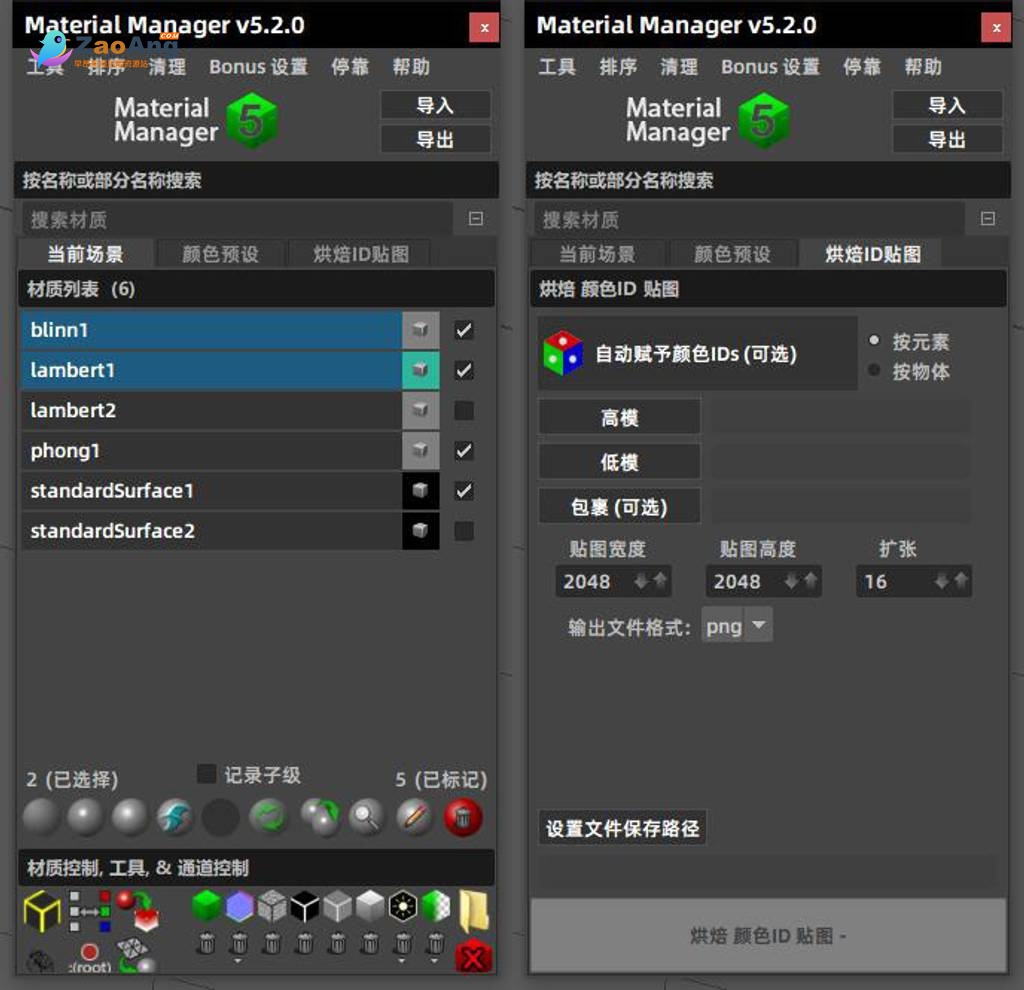1024x990 pixels.
Task: Click the trash can under the green cube
Action: (206, 943)
